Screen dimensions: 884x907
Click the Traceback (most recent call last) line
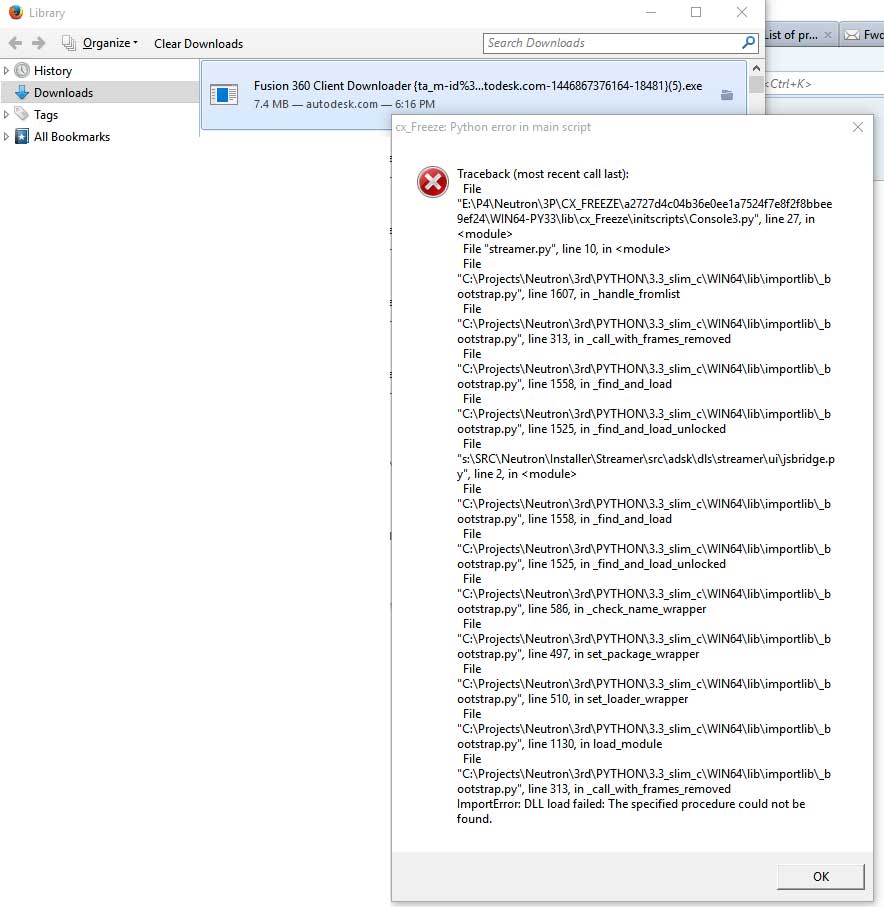point(543,174)
